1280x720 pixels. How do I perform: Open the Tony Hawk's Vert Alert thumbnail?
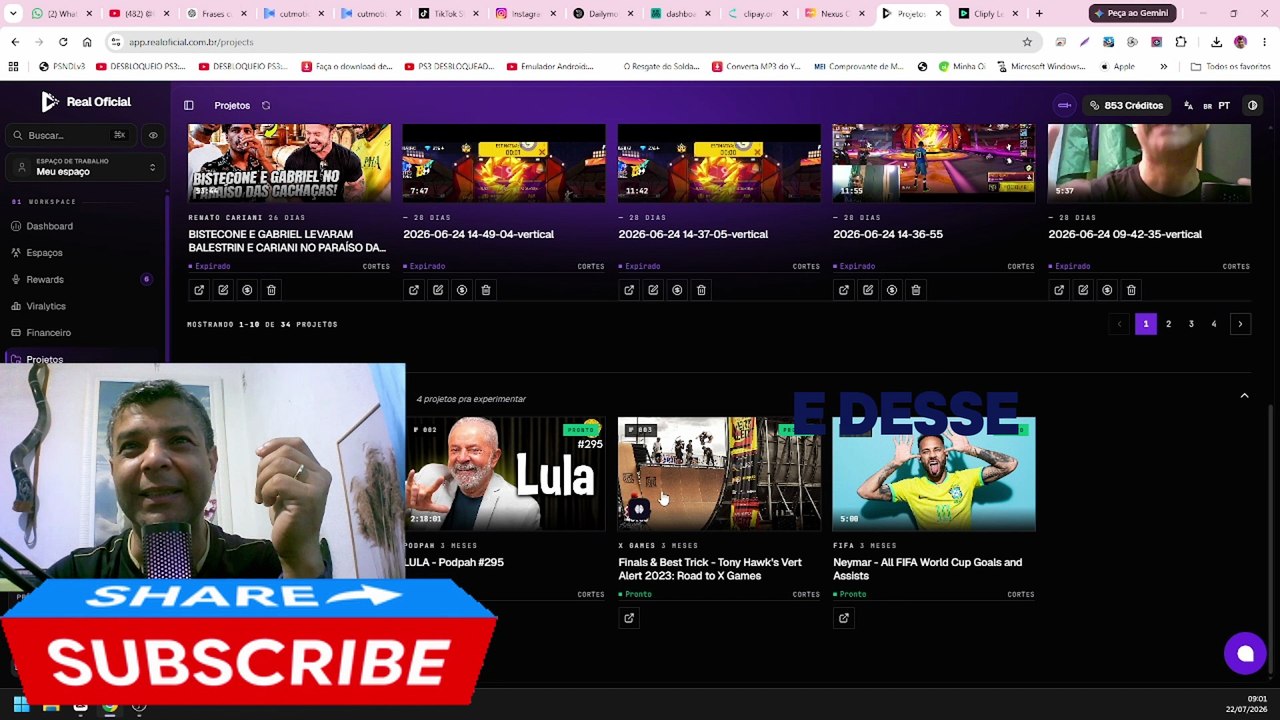click(x=719, y=473)
